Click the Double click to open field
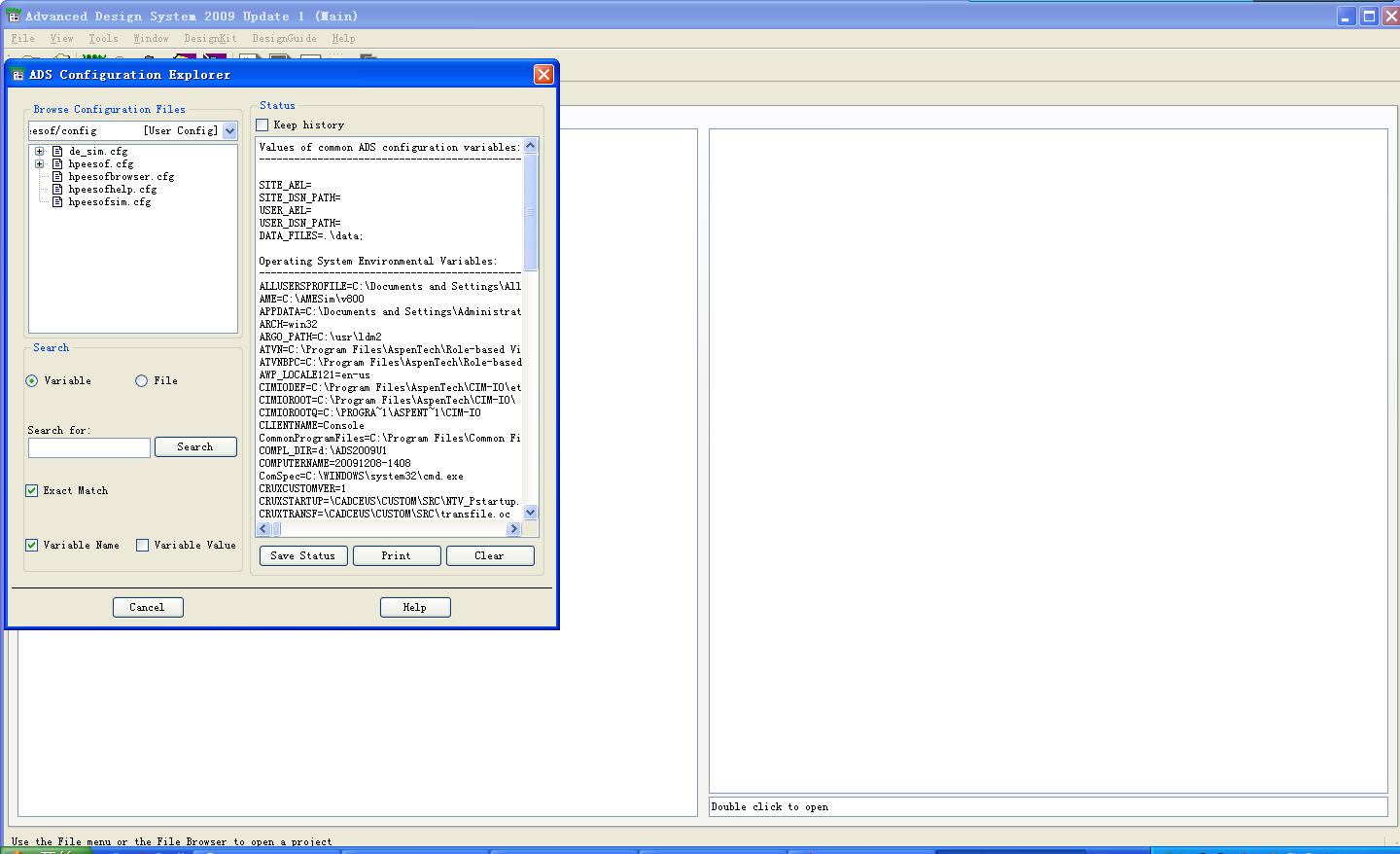The height and width of the screenshot is (854, 1400). pyautogui.click(x=1048, y=806)
